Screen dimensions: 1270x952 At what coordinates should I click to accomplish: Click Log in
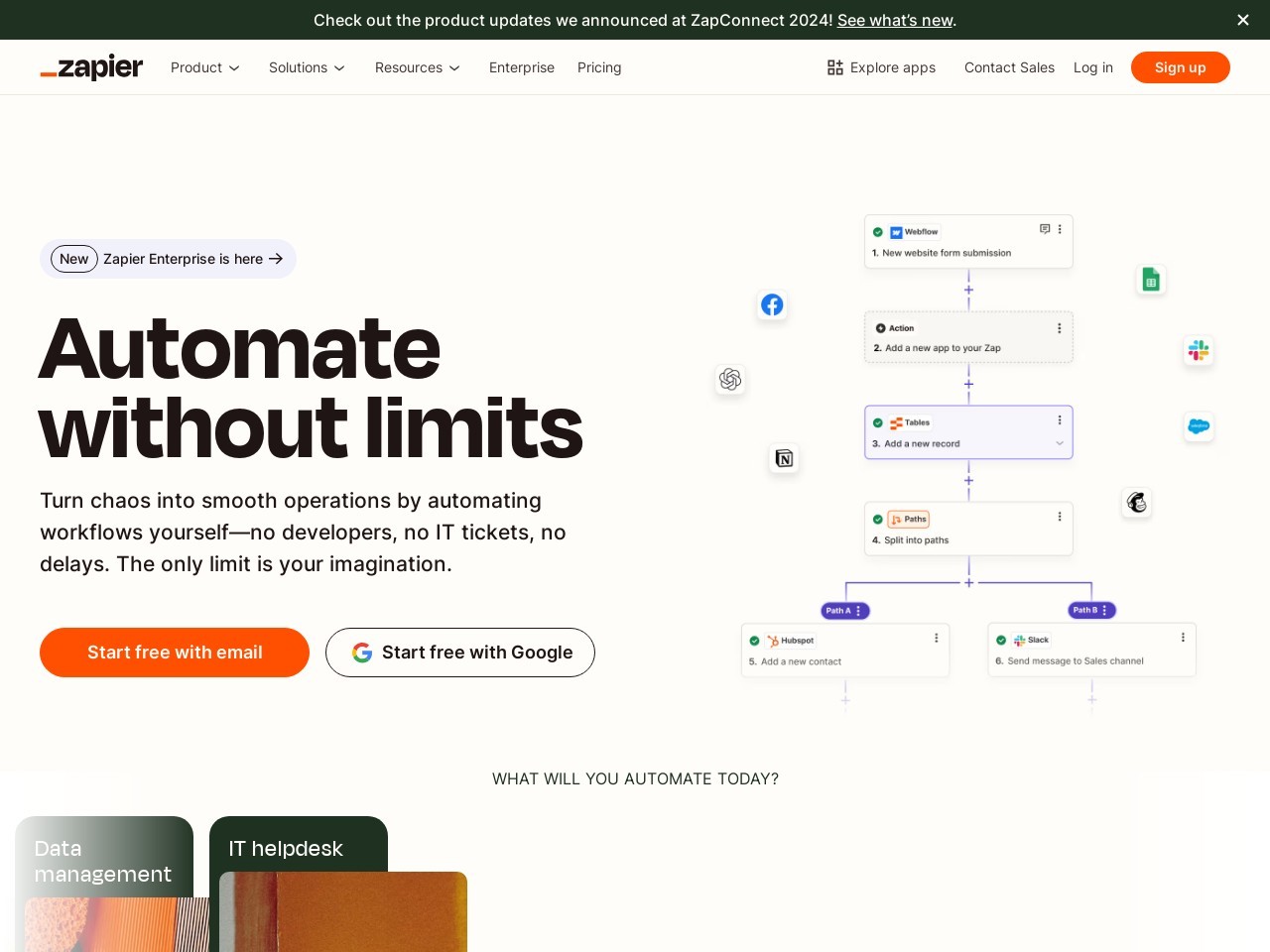pyautogui.click(x=1093, y=67)
